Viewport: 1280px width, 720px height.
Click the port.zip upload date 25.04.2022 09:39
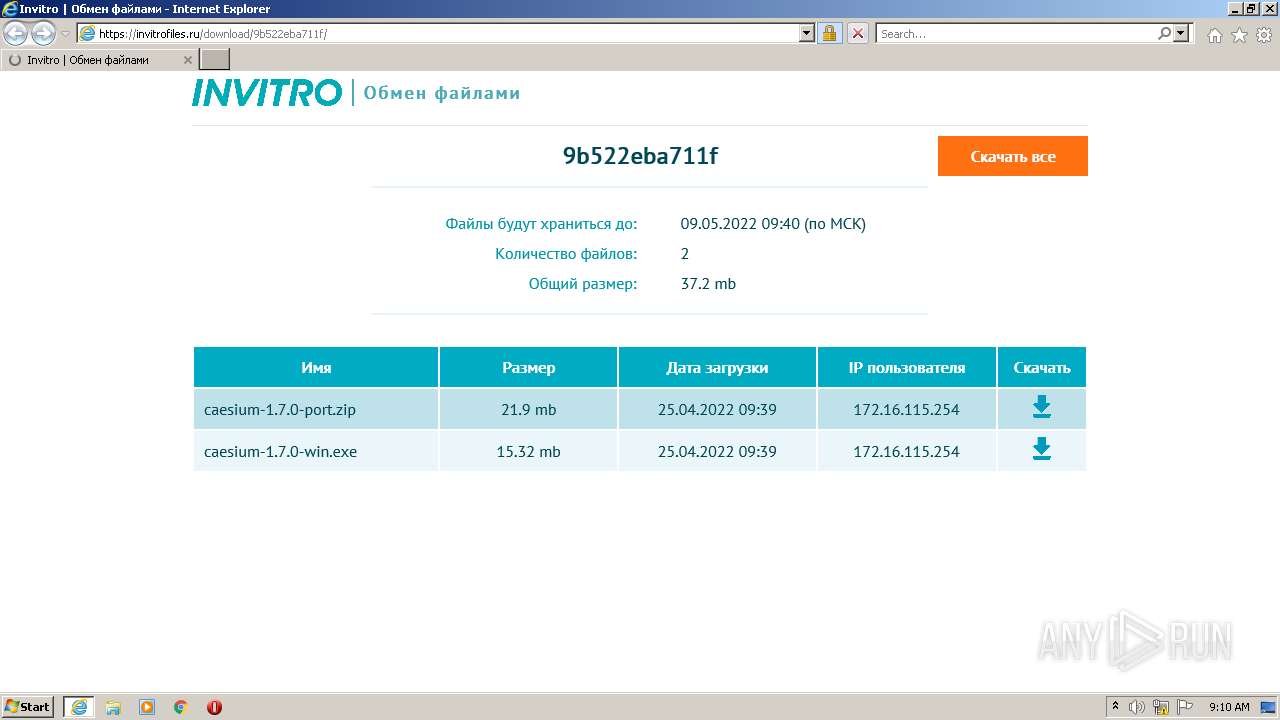click(717, 409)
